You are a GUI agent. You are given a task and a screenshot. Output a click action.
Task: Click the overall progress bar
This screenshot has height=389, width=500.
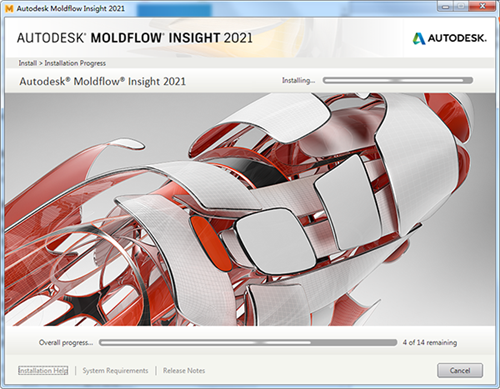point(248,343)
